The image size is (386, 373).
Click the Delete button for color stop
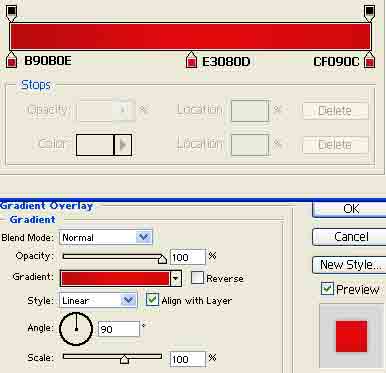click(335, 145)
